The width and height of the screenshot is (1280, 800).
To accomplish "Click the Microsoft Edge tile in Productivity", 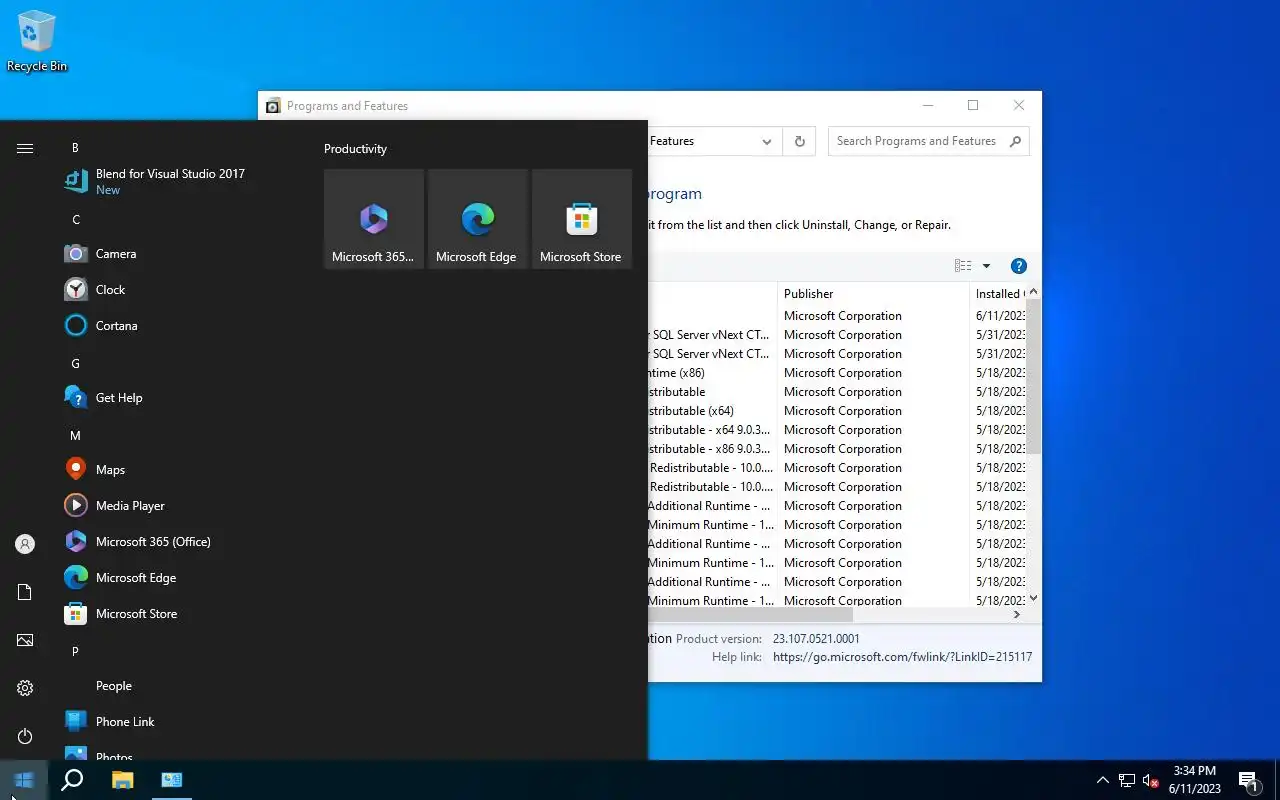I will point(478,219).
